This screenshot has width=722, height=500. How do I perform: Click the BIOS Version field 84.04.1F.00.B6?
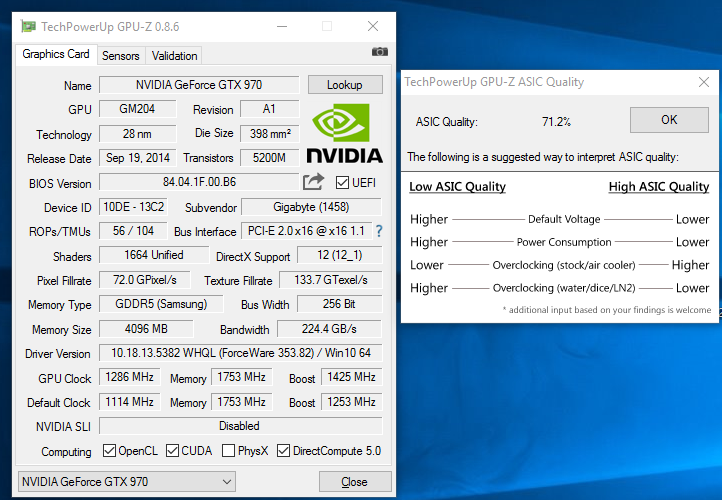click(x=199, y=182)
